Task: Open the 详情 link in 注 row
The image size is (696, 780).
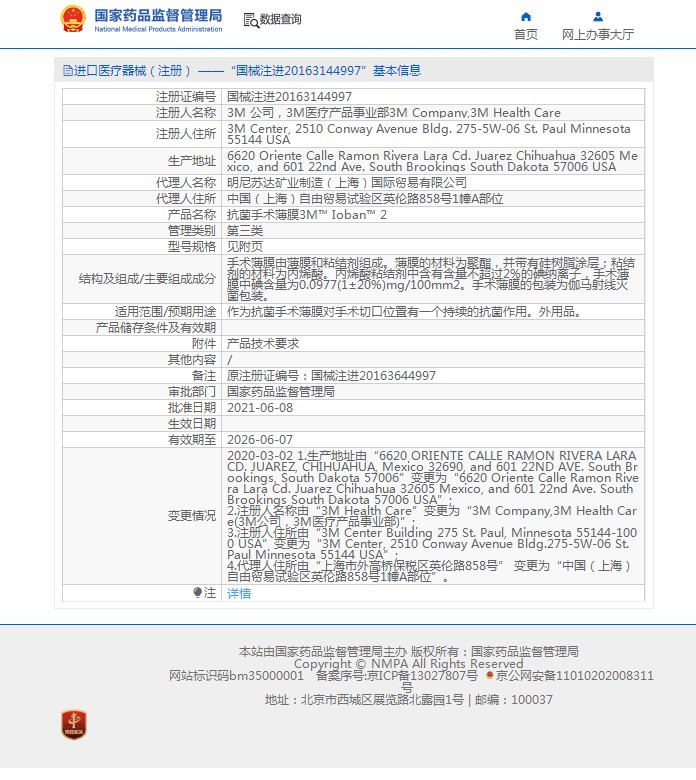Action: [x=239, y=593]
